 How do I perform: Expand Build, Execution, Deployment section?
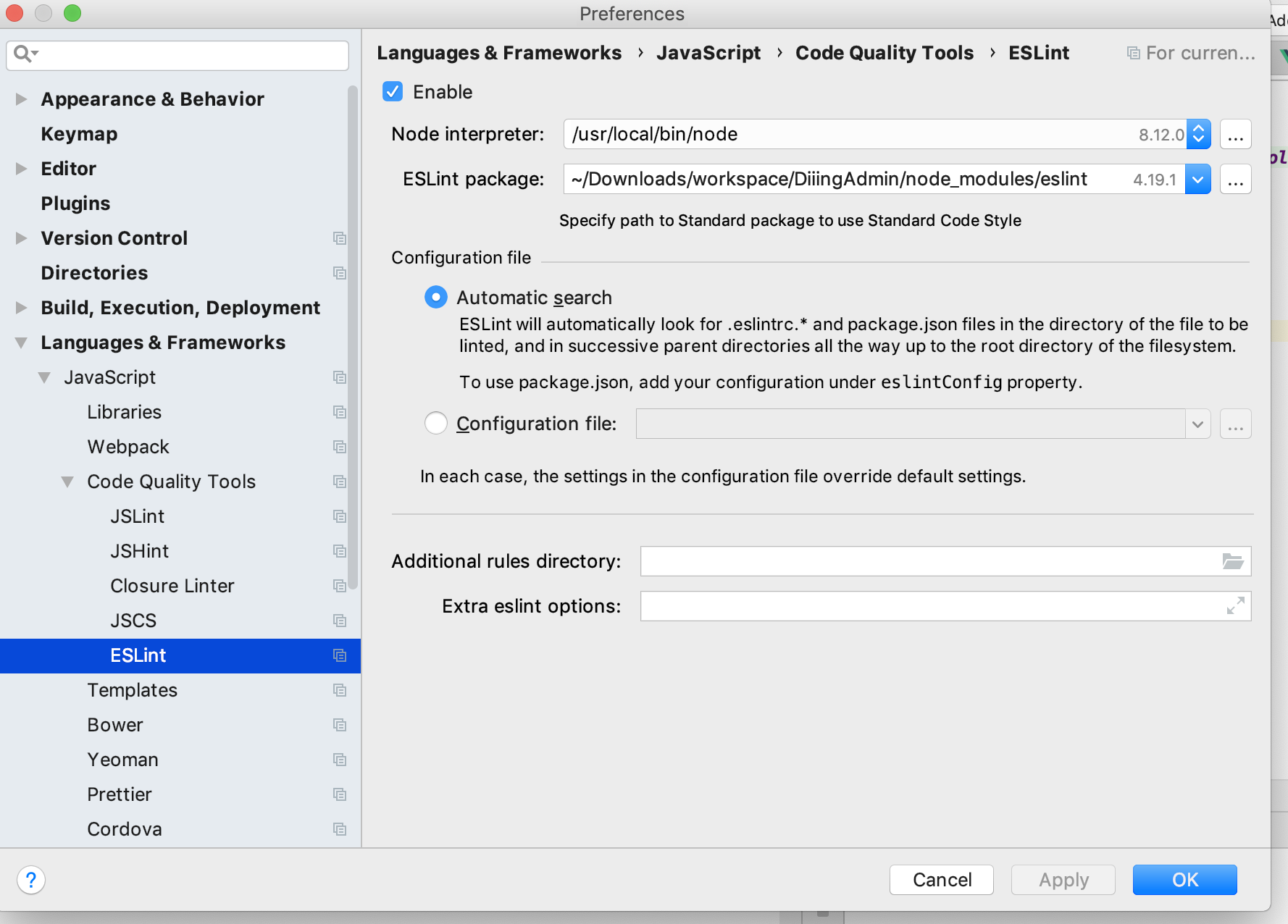click(22, 308)
